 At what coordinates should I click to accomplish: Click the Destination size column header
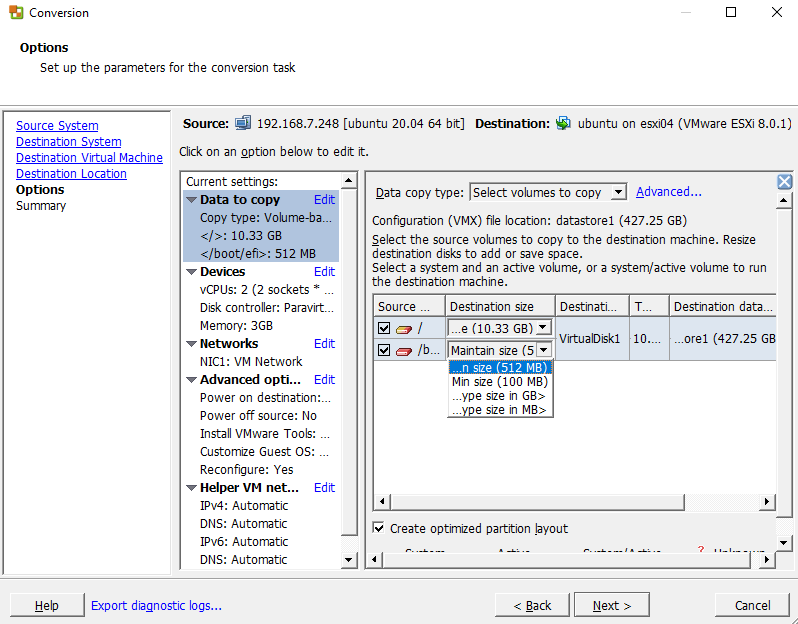pyautogui.click(x=500, y=306)
